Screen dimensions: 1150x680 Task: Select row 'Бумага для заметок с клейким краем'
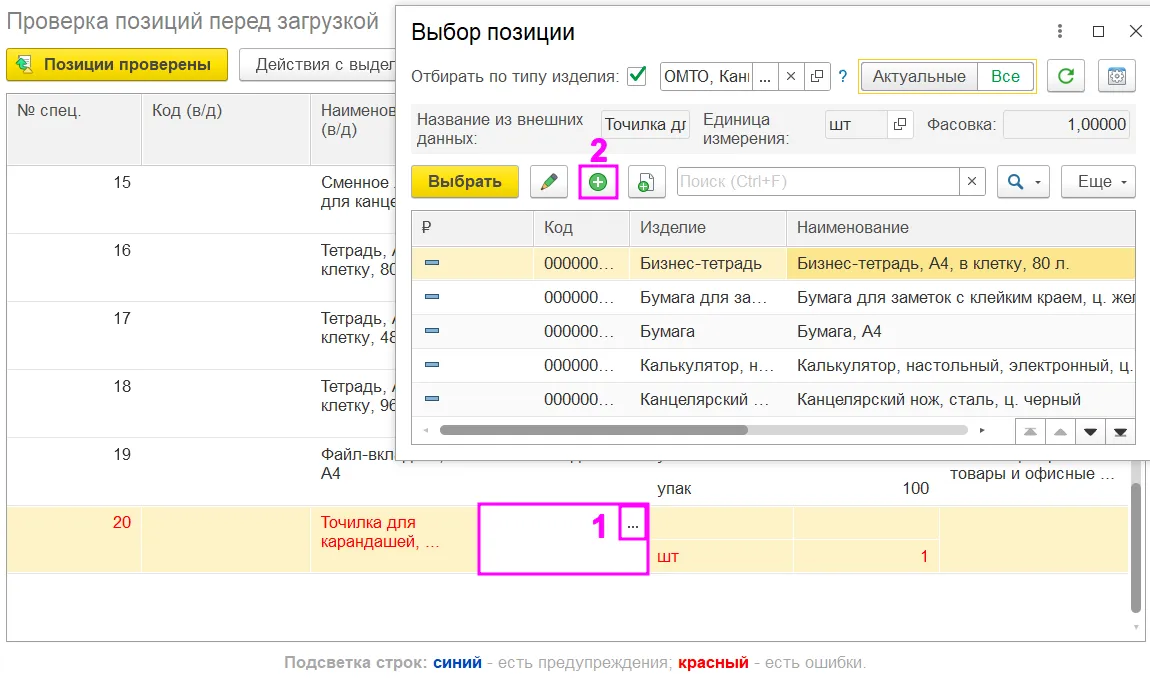click(773, 297)
